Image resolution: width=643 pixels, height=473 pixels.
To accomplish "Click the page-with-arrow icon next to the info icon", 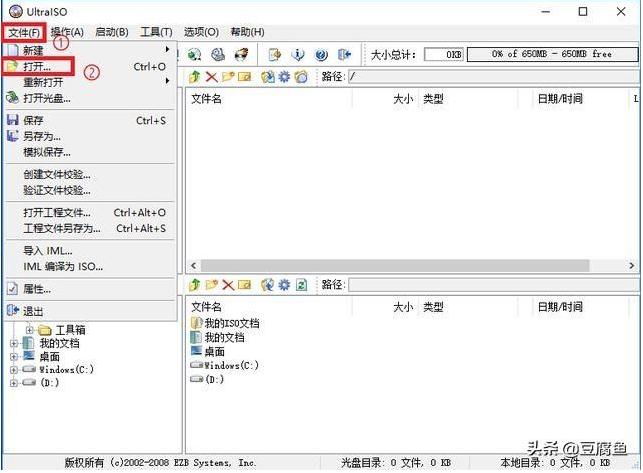I will [274, 54].
